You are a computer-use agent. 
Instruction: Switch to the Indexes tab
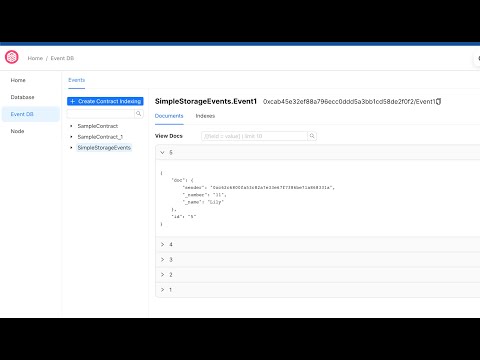coord(205,116)
